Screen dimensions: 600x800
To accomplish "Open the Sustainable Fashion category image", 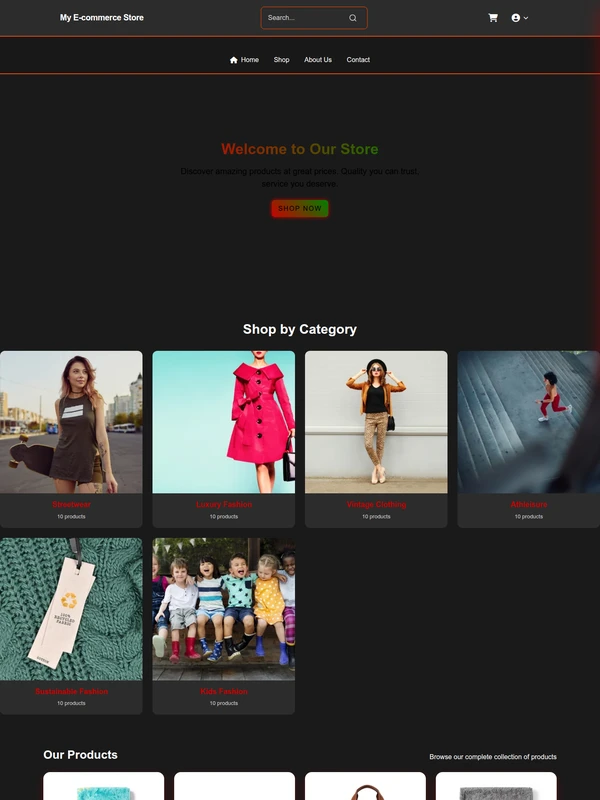I will pyautogui.click(x=71, y=609).
